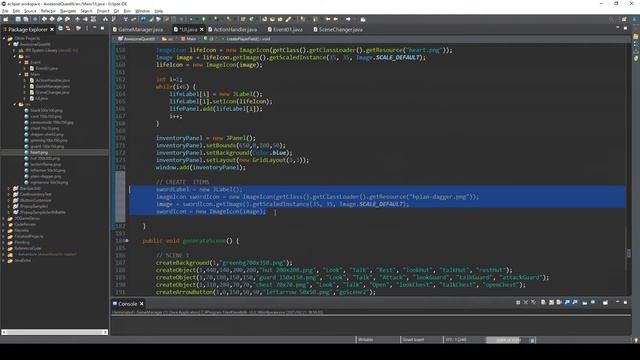Open Package Explorer view menu
Viewport: 640px width, 360px height.
coord(87,29)
